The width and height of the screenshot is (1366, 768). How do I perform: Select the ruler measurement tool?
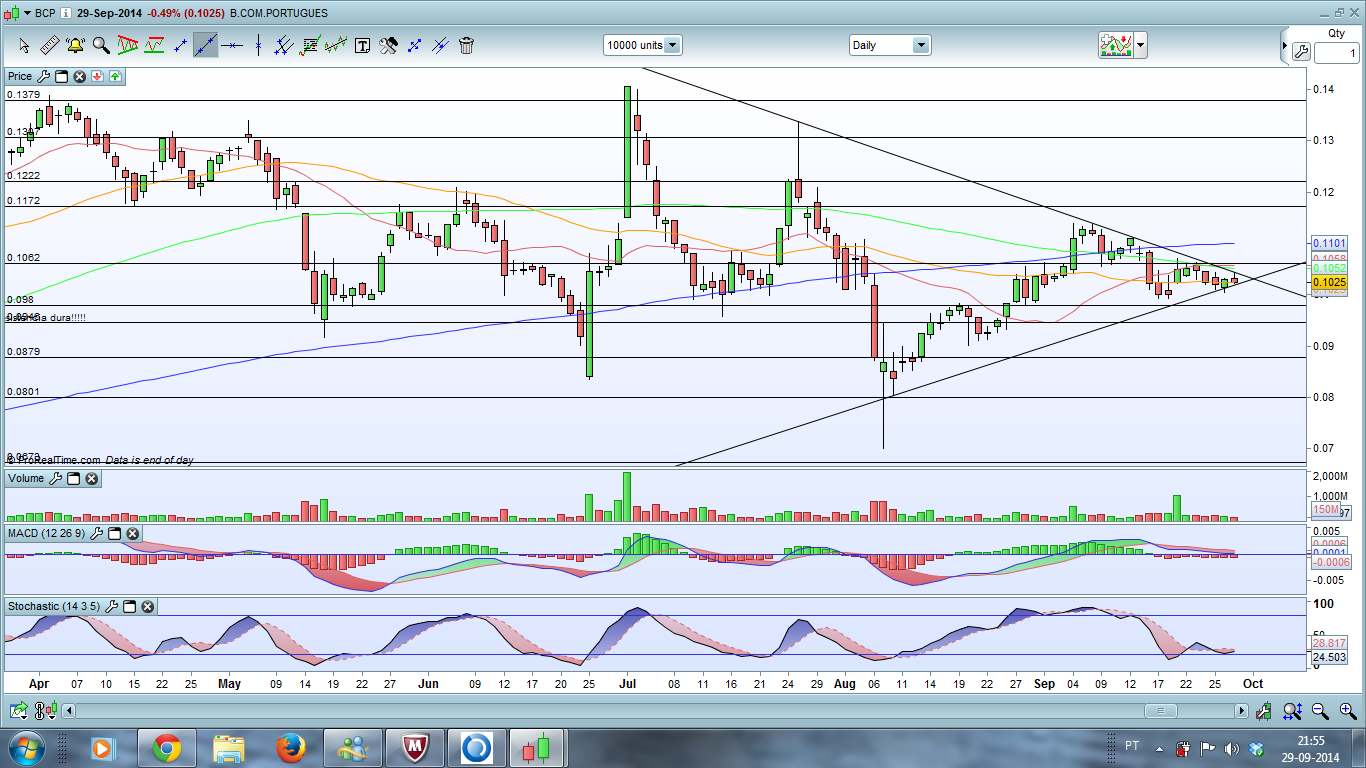click(49, 45)
